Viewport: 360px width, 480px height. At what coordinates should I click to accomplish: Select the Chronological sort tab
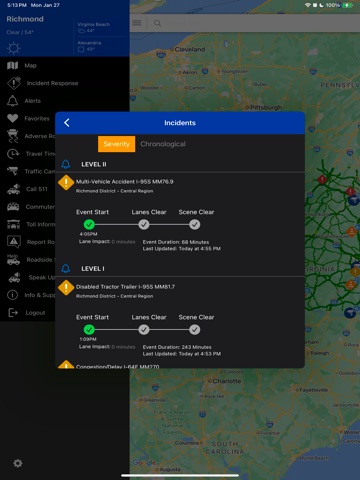163,144
